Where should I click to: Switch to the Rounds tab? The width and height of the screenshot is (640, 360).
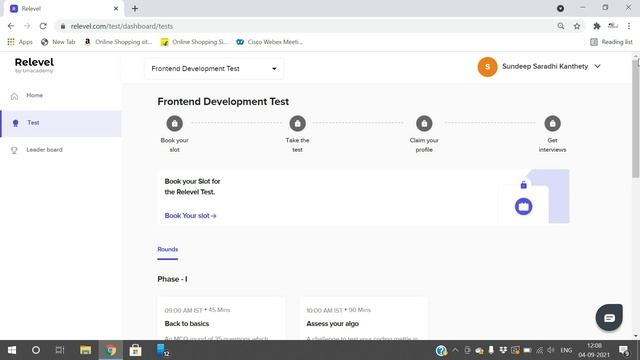(168, 249)
